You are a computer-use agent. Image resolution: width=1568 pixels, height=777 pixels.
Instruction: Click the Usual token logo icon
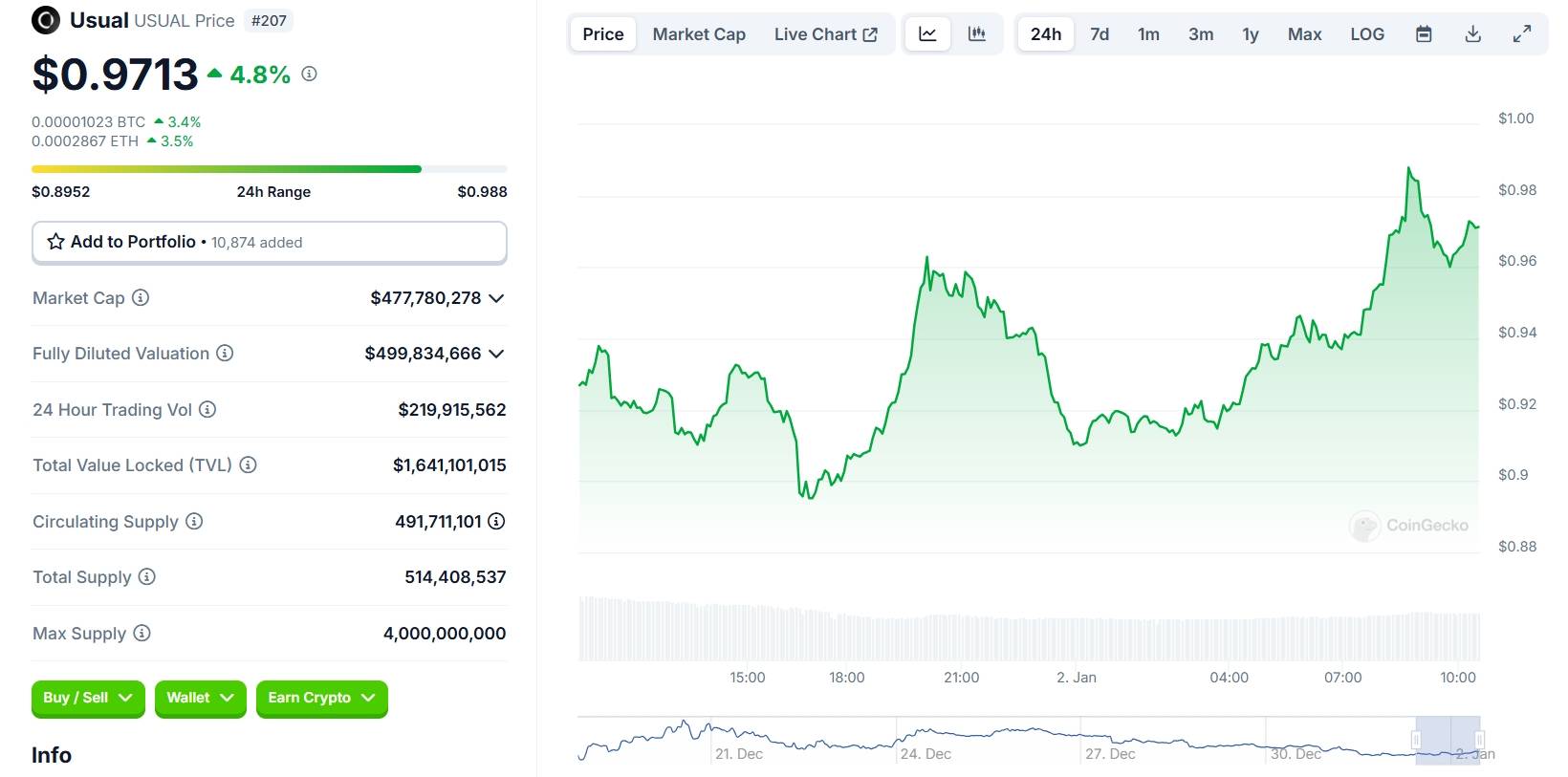46,20
